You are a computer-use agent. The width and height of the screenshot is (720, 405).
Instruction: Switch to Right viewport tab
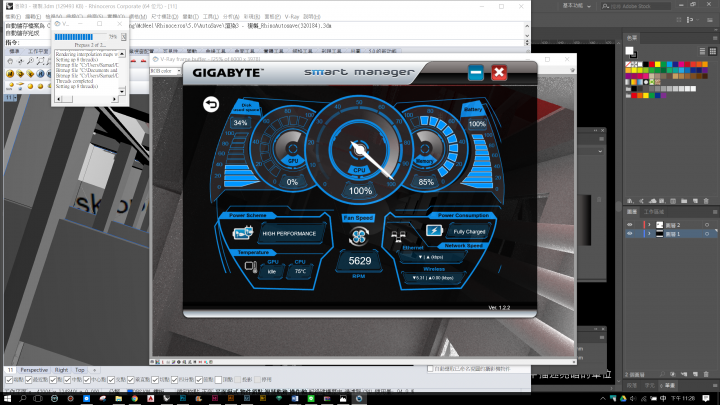tap(61, 370)
